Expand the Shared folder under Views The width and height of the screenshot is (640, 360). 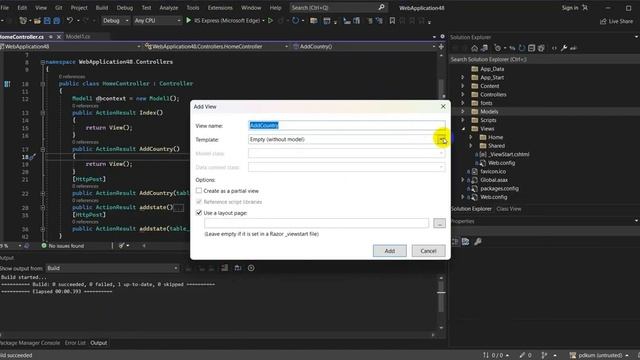(471, 146)
